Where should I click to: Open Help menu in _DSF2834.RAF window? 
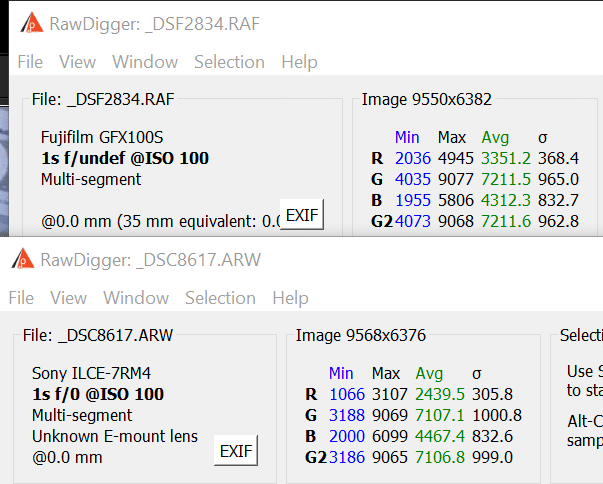(x=299, y=62)
